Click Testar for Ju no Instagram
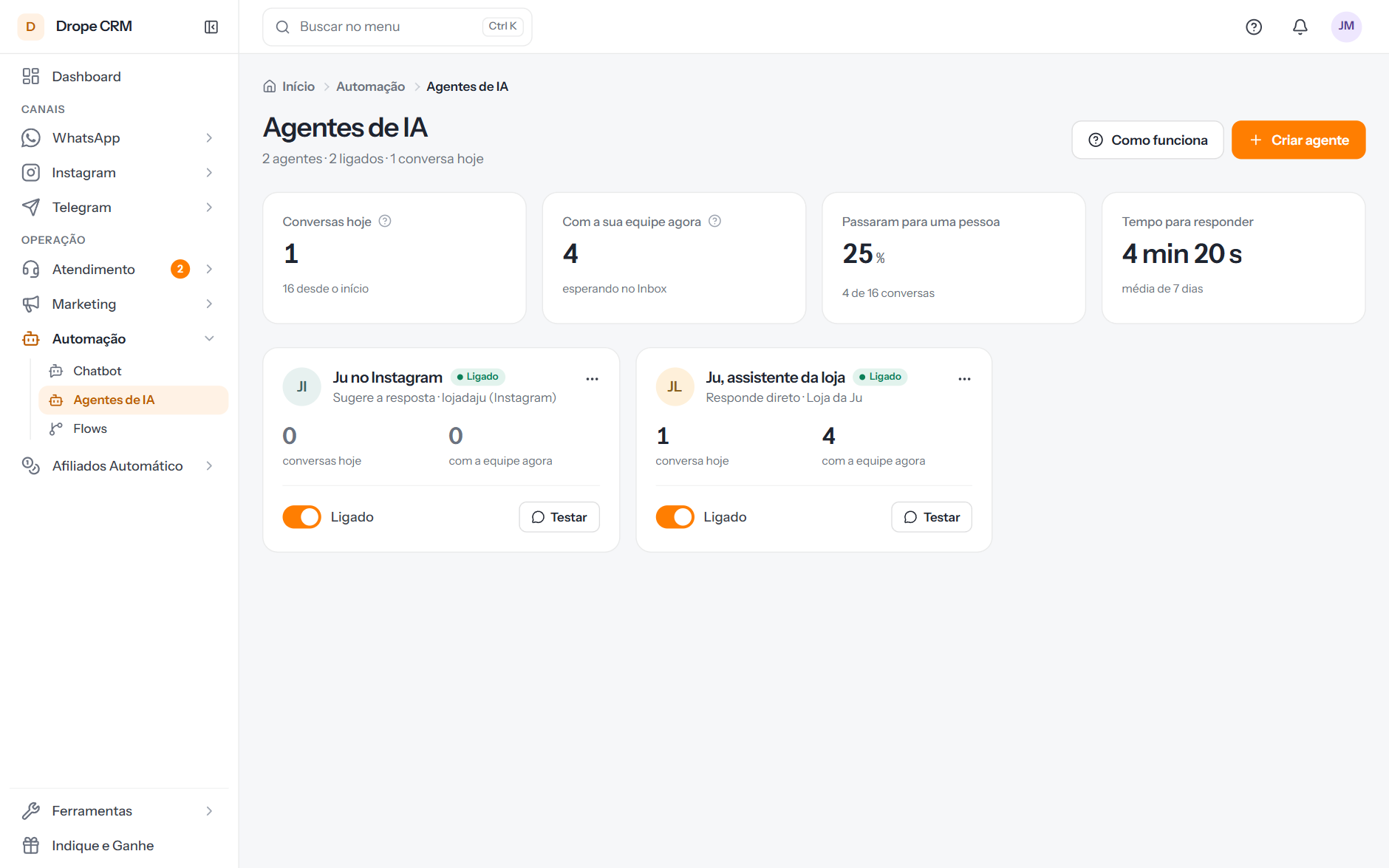The image size is (1389, 868). [559, 517]
